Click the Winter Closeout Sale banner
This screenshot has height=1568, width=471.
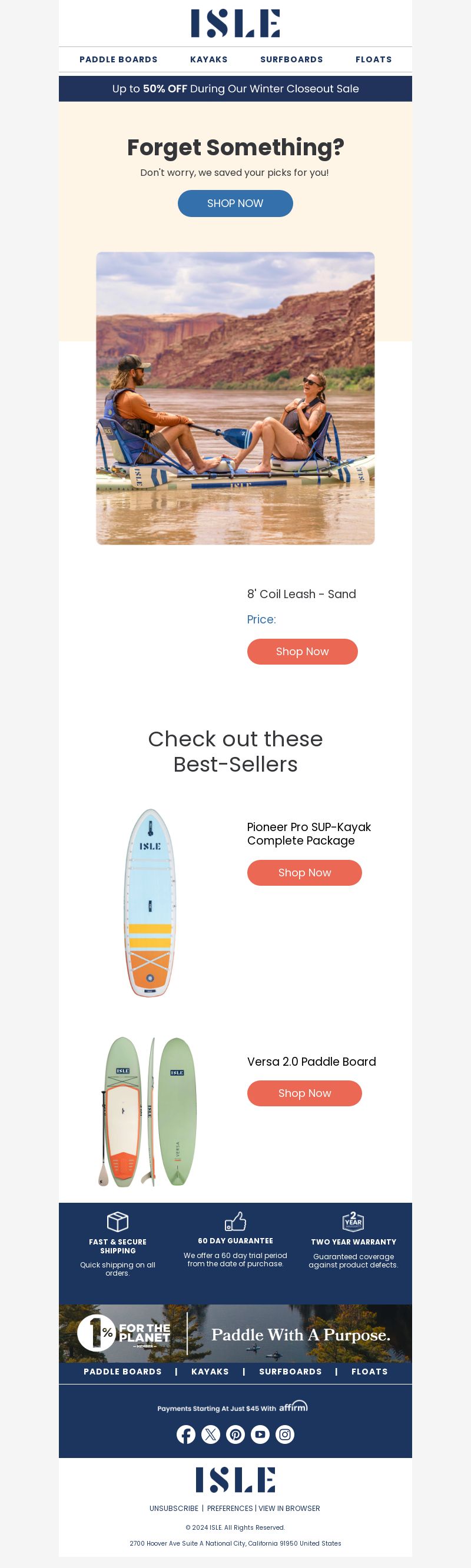[x=235, y=89]
